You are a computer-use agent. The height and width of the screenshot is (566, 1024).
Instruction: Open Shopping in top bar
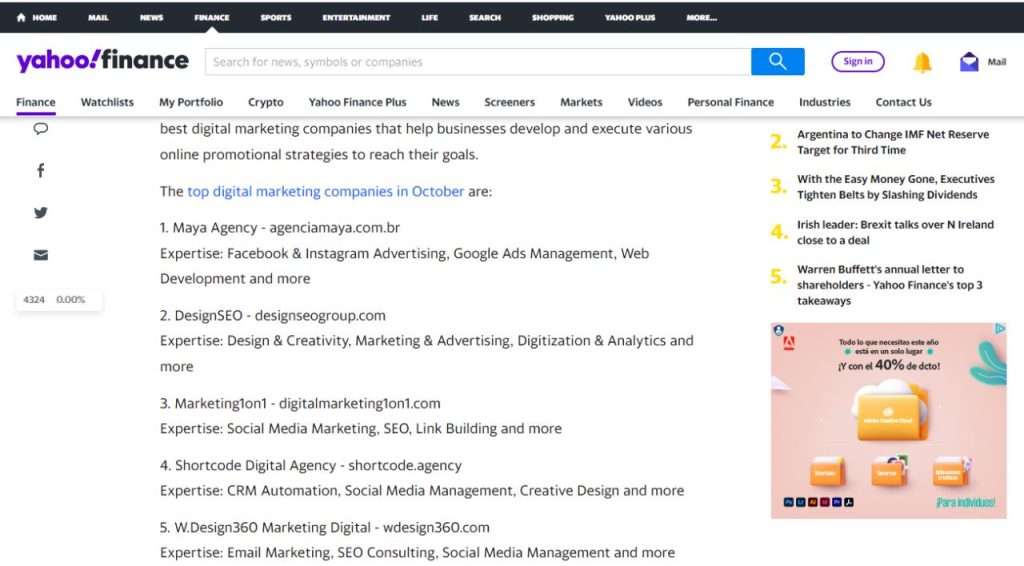pyautogui.click(x=552, y=18)
